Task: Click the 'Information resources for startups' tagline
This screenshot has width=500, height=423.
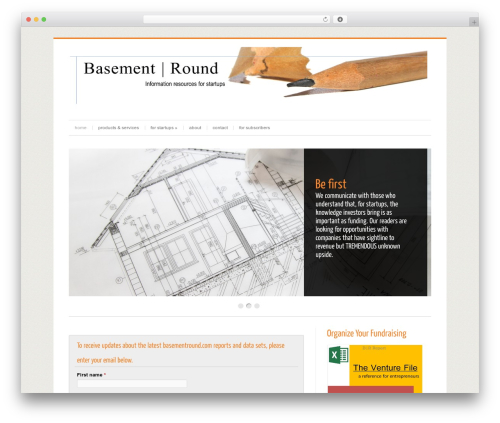Action: (x=185, y=84)
